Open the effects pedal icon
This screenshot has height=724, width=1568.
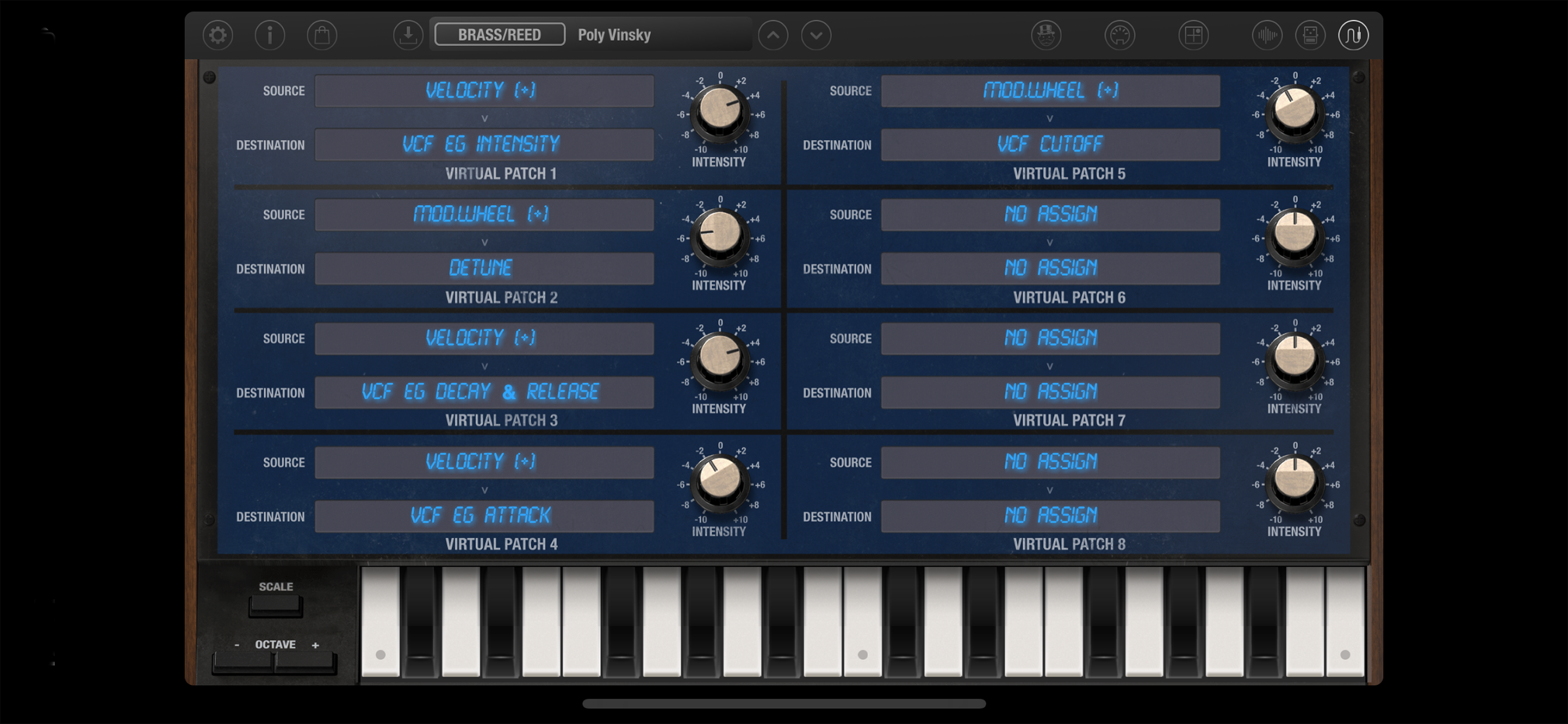point(1310,36)
